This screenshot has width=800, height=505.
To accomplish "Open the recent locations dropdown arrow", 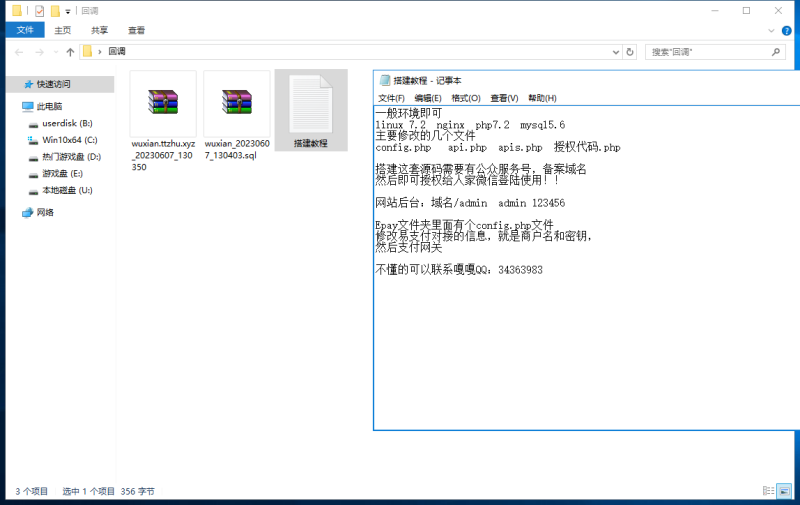I will pos(54,51).
